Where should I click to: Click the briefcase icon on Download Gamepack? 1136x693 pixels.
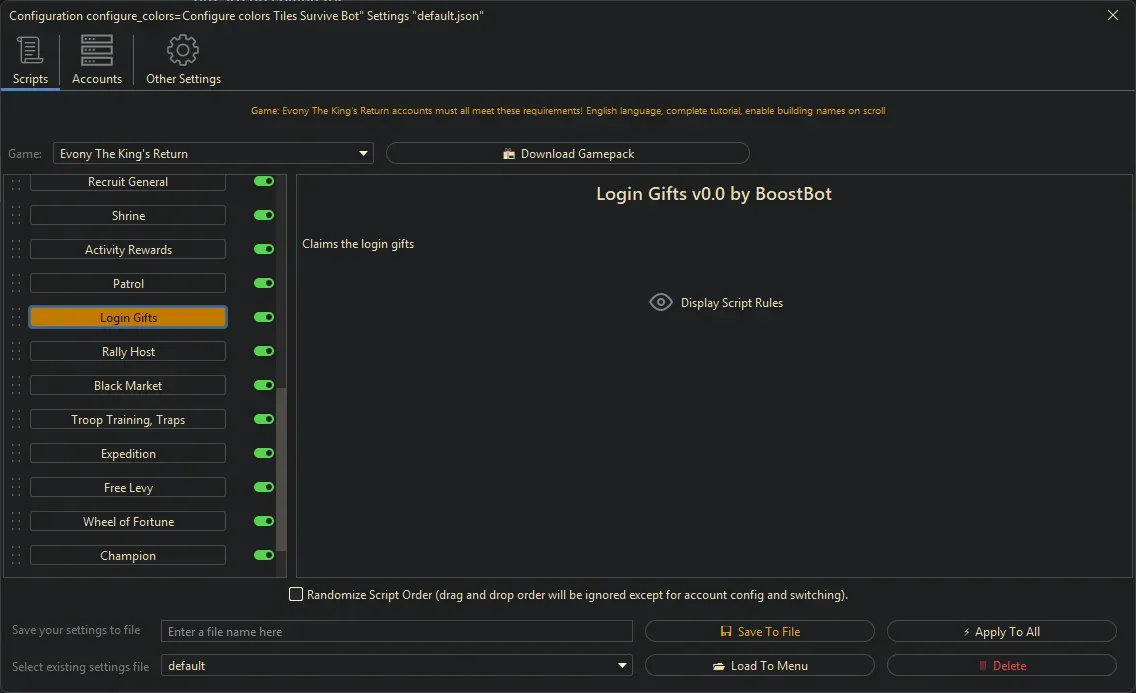(510, 153)
